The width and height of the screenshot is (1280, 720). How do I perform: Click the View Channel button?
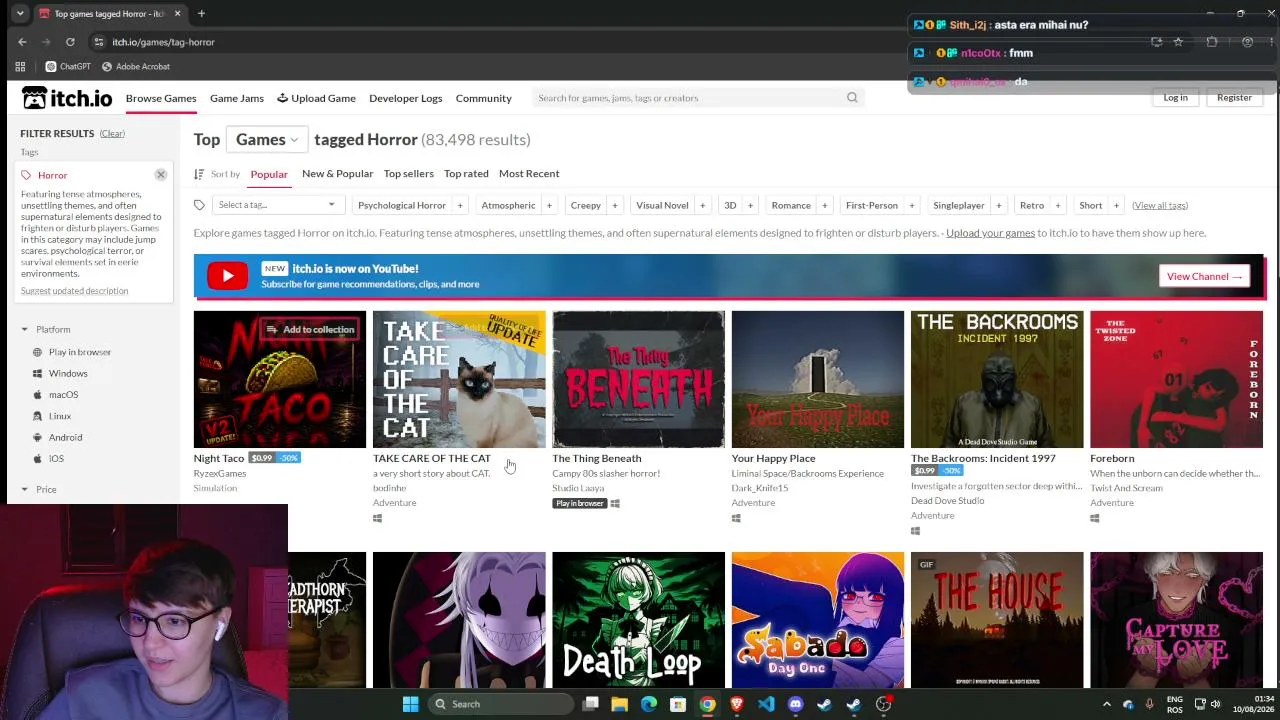(1204, 276)
